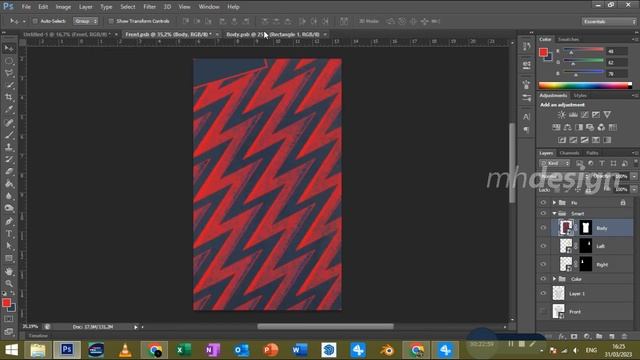This screenshot has width=640, height=360.
Task: Open the Essentials workspace dropdown
Action: tap(609, 21)
